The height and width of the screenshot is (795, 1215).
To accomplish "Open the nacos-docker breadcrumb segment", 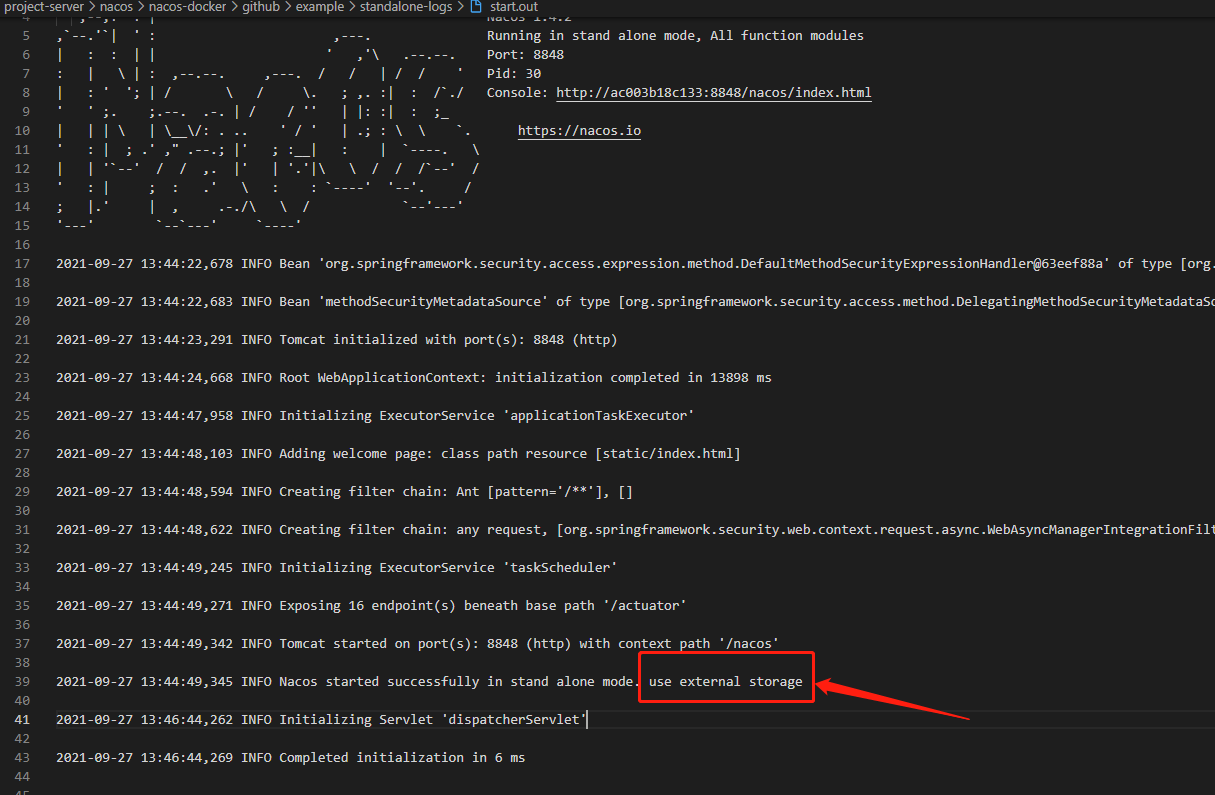I will coord(186,6).
